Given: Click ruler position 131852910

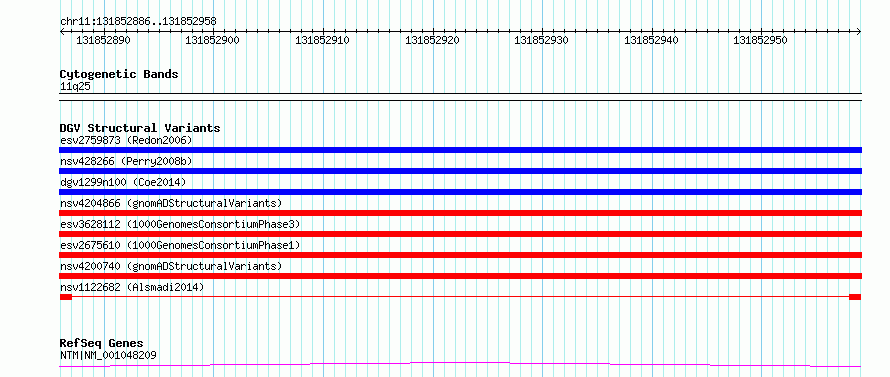Looking at the screenshot, I should click(x=322, y=40).
